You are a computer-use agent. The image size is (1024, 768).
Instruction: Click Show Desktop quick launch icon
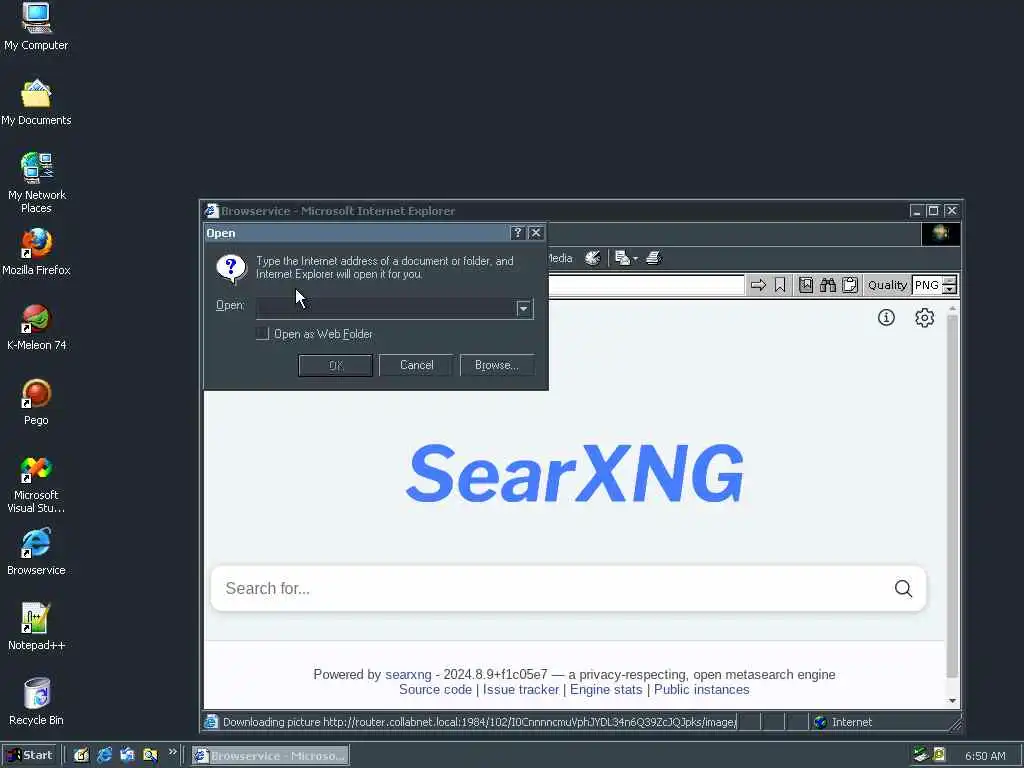click(x=81, y=755)
